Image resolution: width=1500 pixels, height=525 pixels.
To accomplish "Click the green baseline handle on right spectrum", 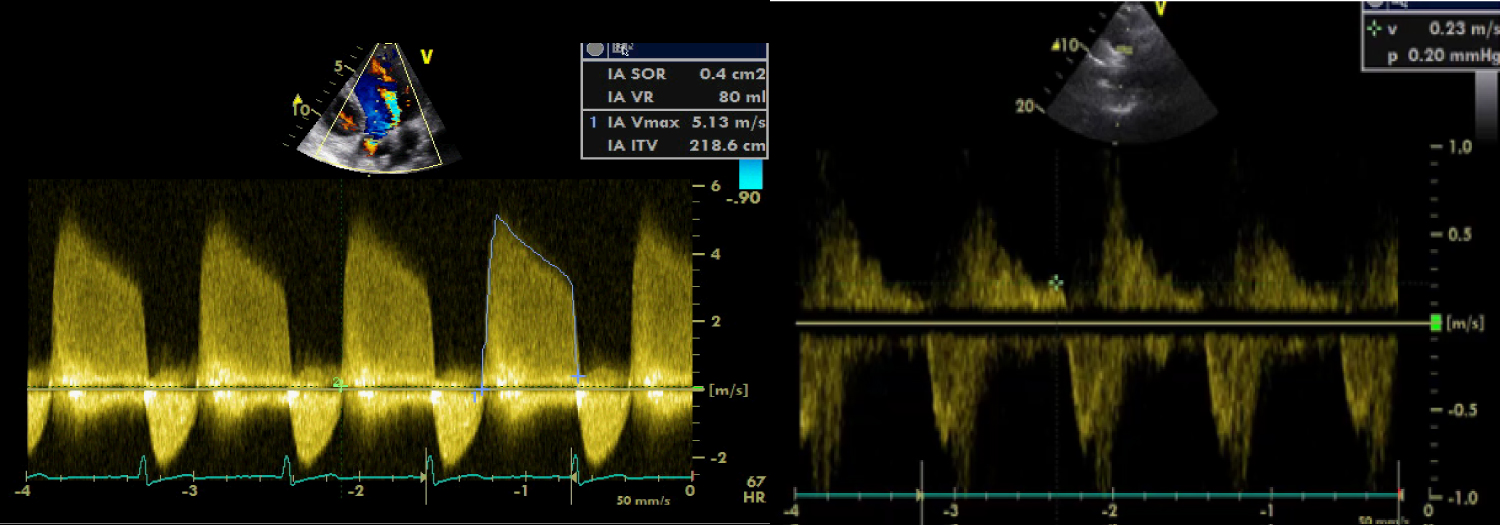I will point(1437,323).
